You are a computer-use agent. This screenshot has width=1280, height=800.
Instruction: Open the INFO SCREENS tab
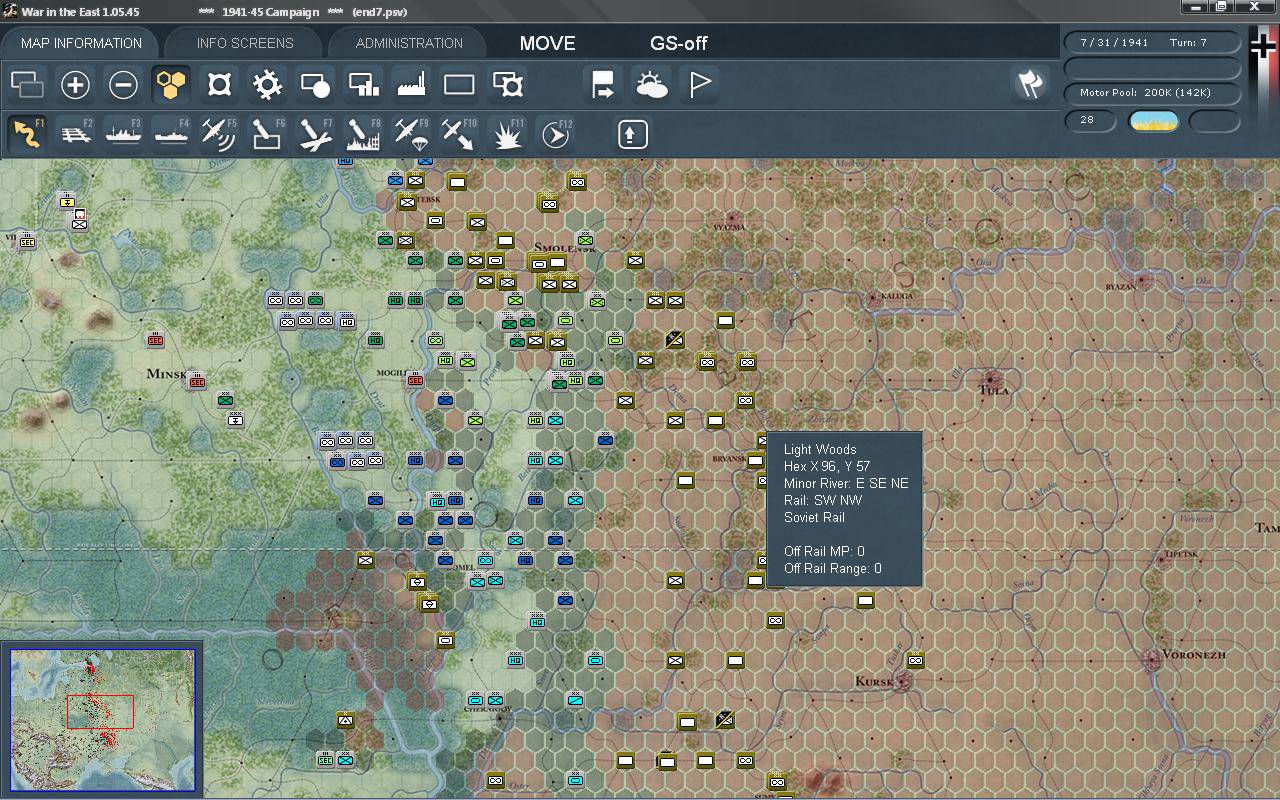click(x=245, y=43)
